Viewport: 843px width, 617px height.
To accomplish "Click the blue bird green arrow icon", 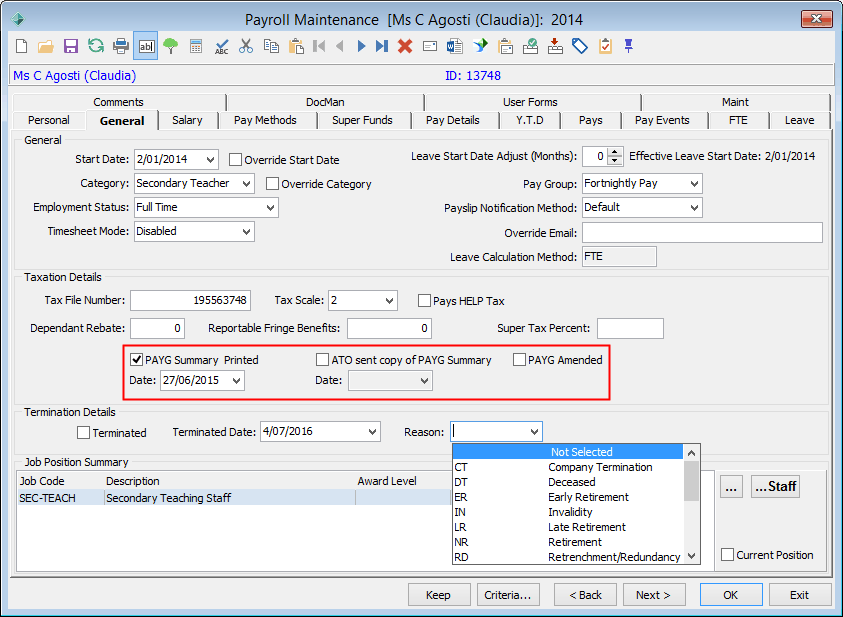I will click(480, 46).
